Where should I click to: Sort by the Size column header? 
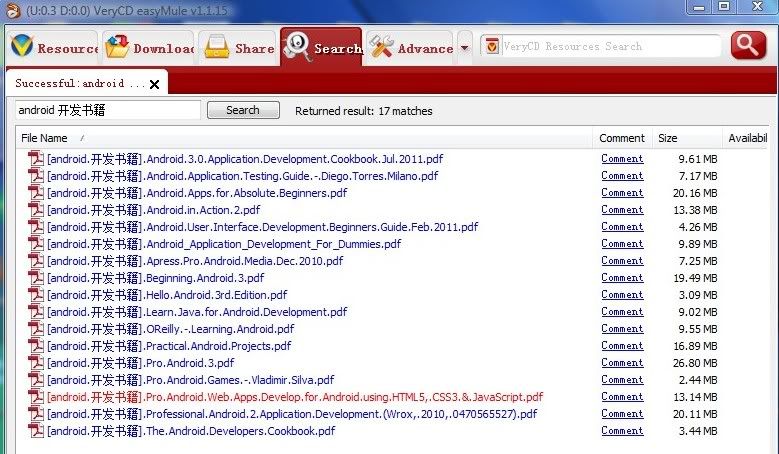pyautogui.click(x=687, y=138)
